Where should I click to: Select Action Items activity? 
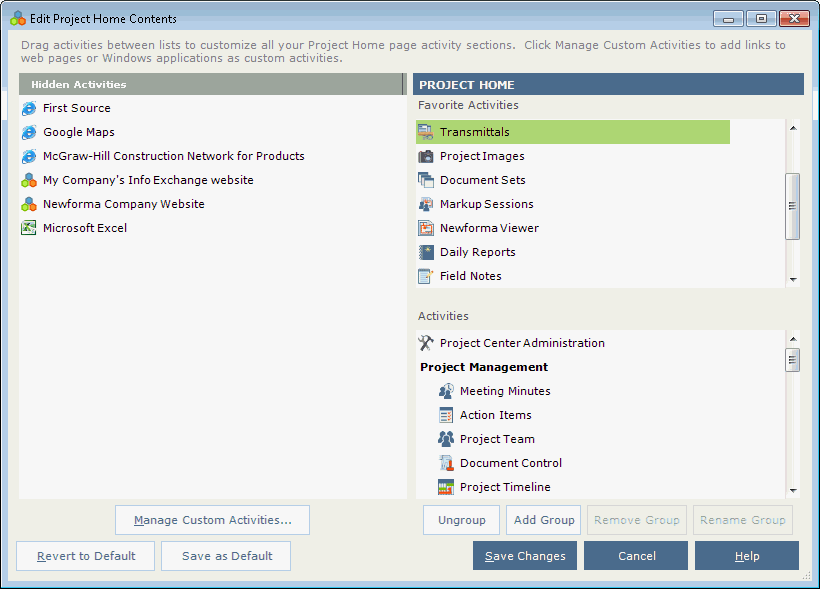[496, 415]
